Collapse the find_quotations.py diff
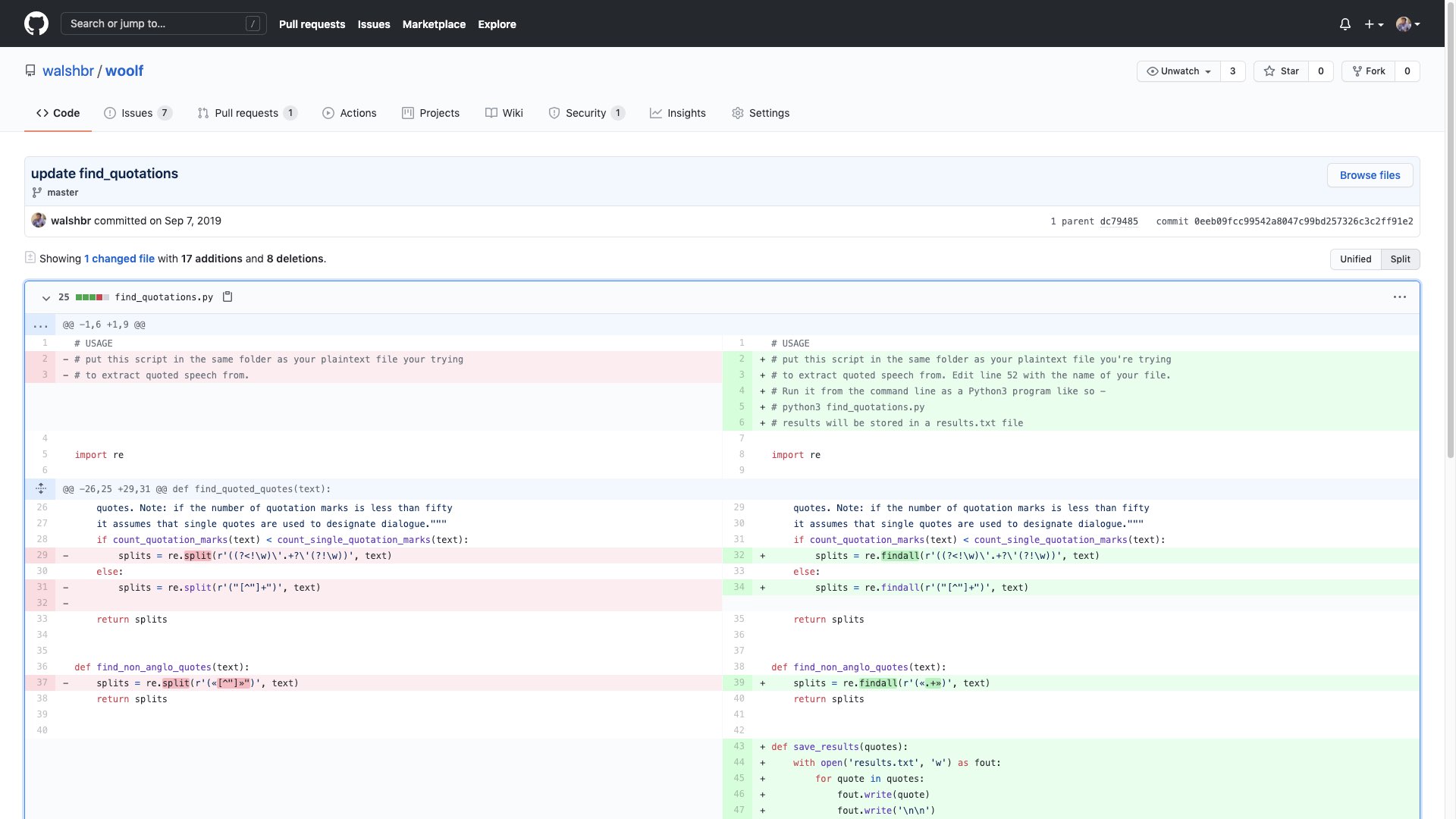The image size is (1456, 819). (46, 298)
